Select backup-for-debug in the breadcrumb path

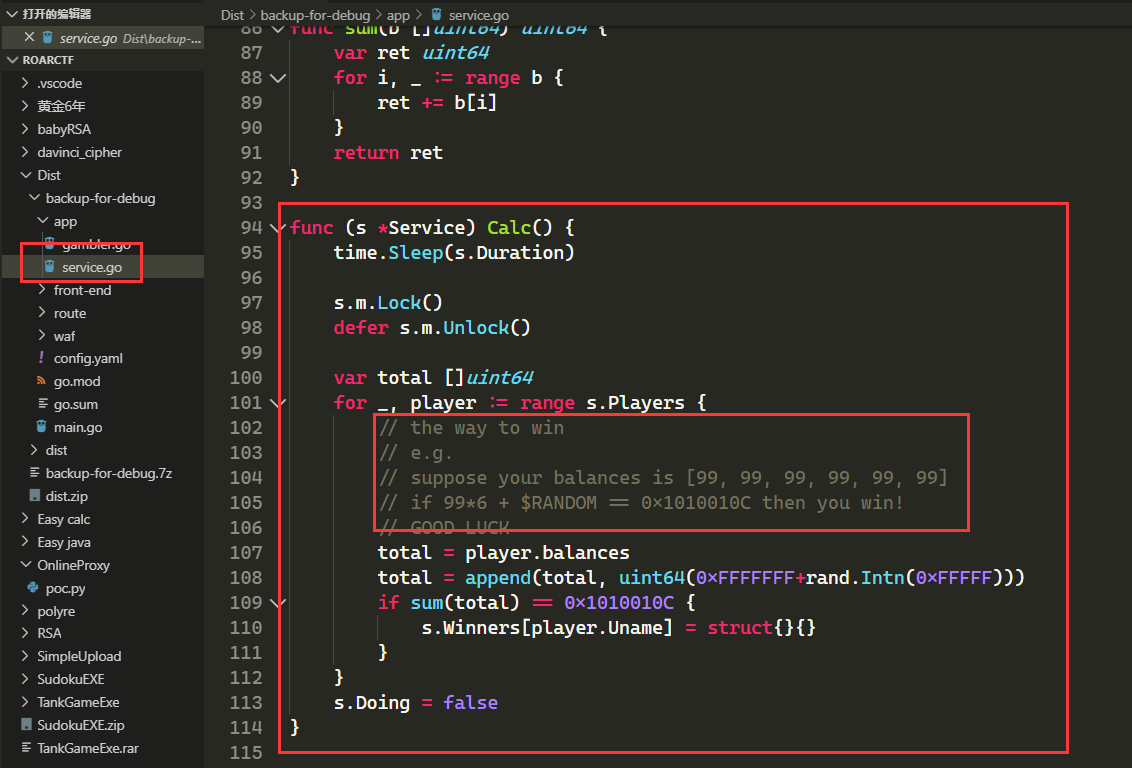click(x=315, y=14)
